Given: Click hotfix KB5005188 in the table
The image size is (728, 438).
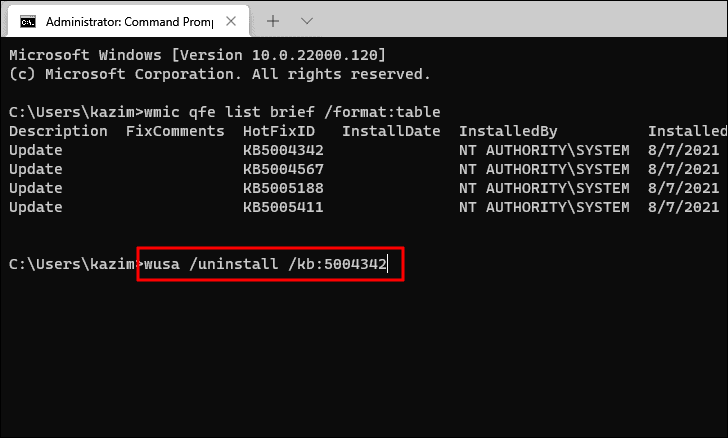Looking at the screenshot, I should click(283, 188).
